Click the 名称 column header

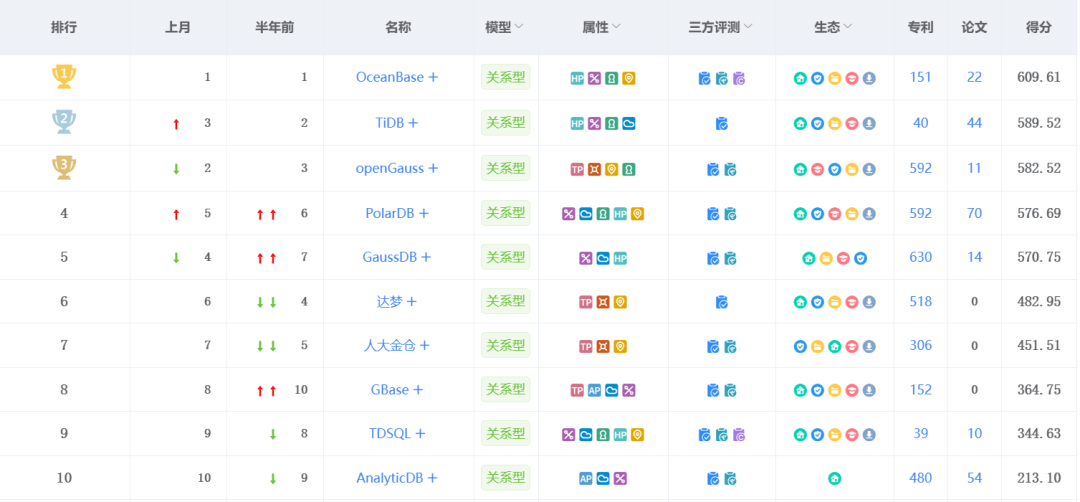398,28
